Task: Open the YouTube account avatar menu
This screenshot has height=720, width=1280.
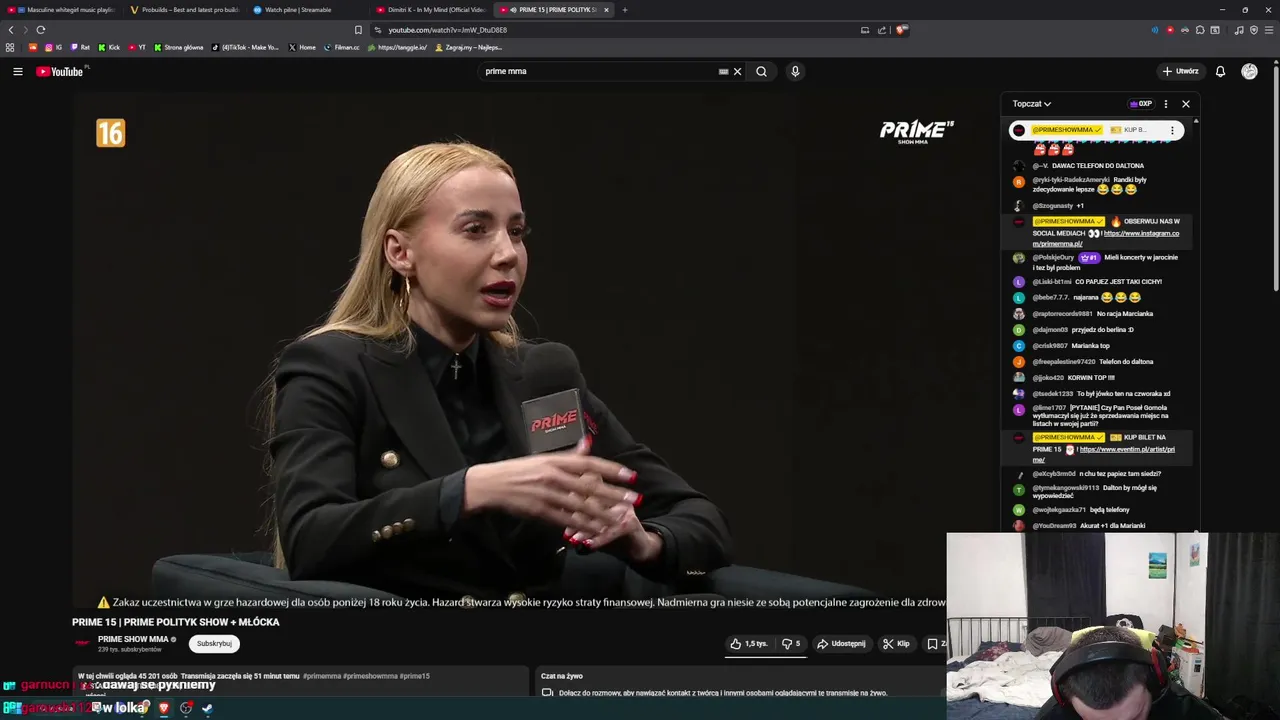Action: 1249,71
